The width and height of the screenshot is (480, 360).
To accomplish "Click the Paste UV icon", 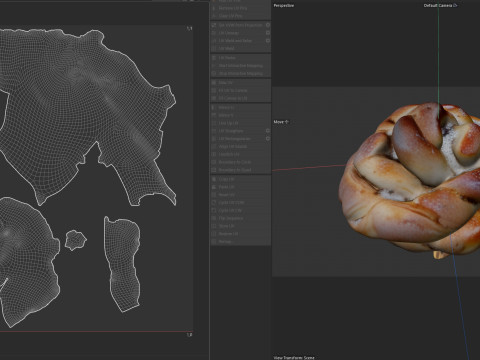I will coord(214,187).
